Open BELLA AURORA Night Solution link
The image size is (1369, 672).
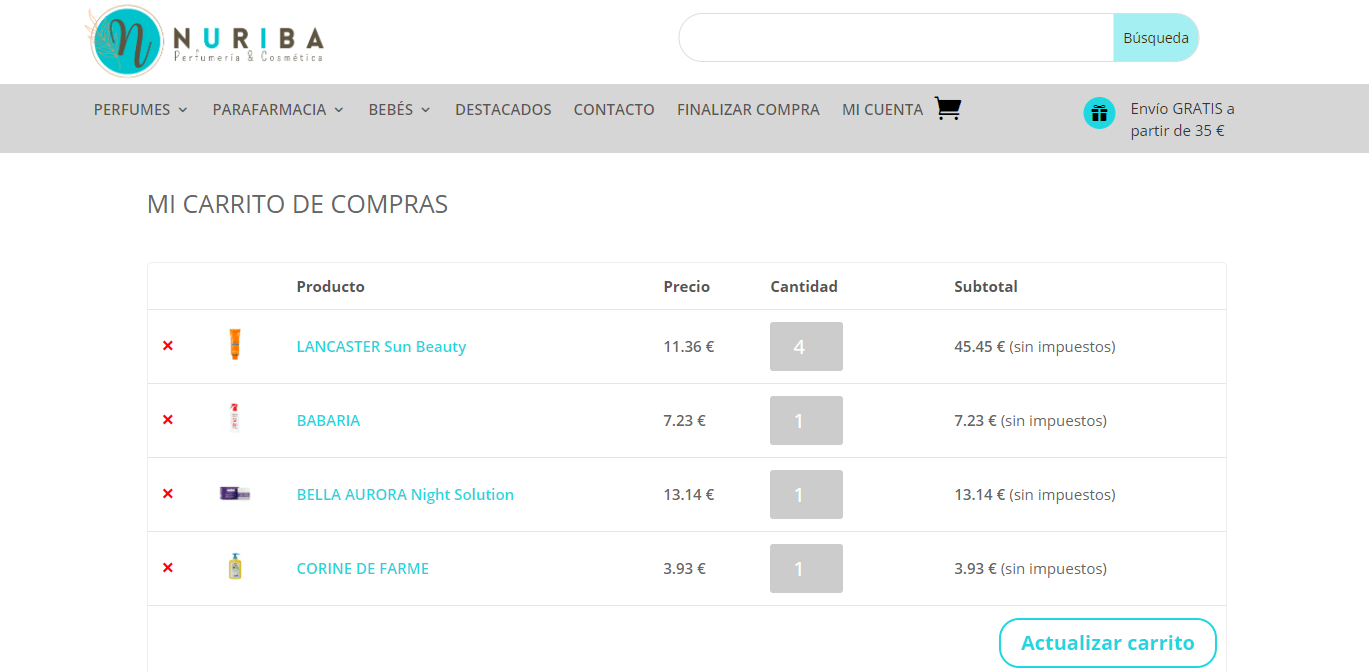click(x=405, y=494)
